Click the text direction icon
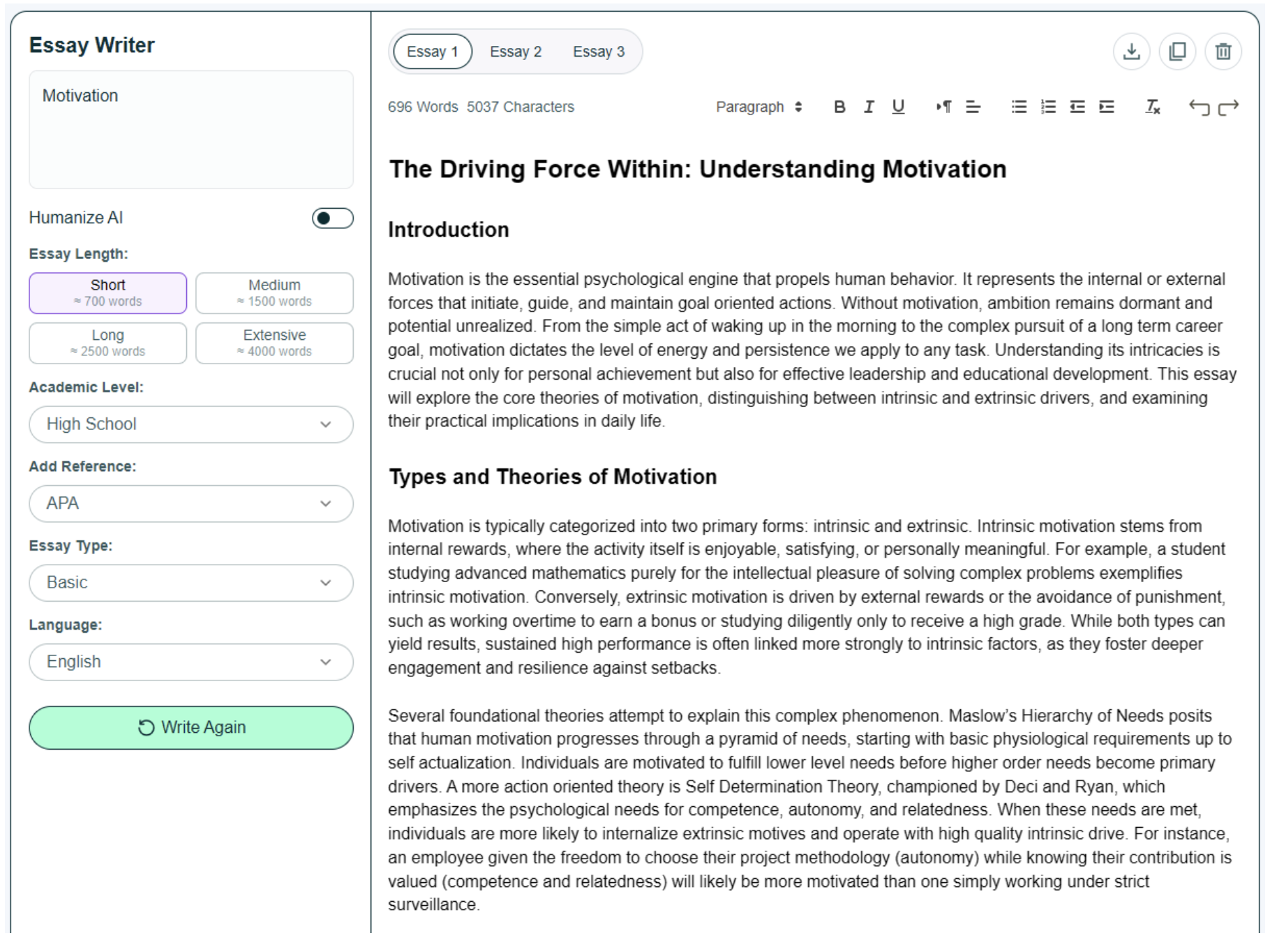Image resolution: width=1270 pixels, height=952 pixels. tap(943, 107)
